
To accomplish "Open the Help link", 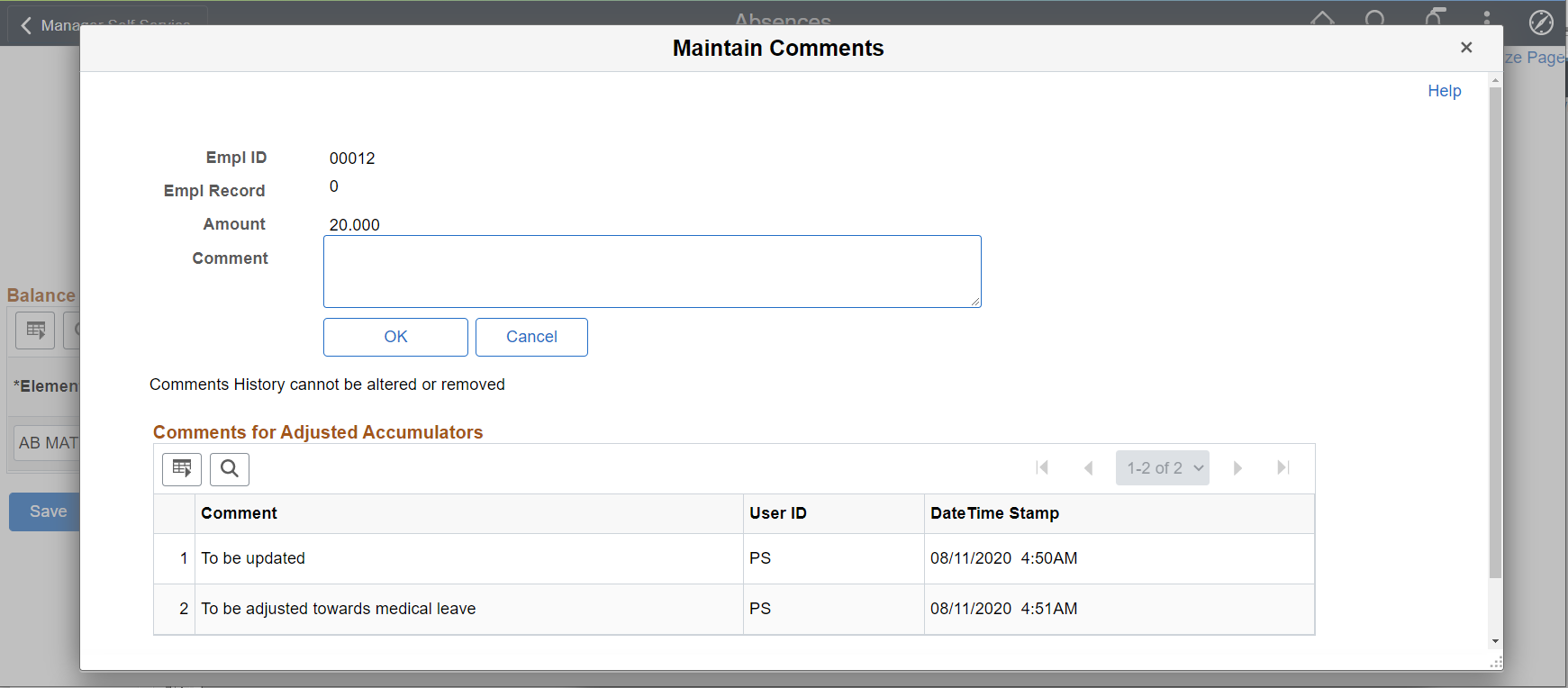I will pyautogui.click(x=1444, y=91).
